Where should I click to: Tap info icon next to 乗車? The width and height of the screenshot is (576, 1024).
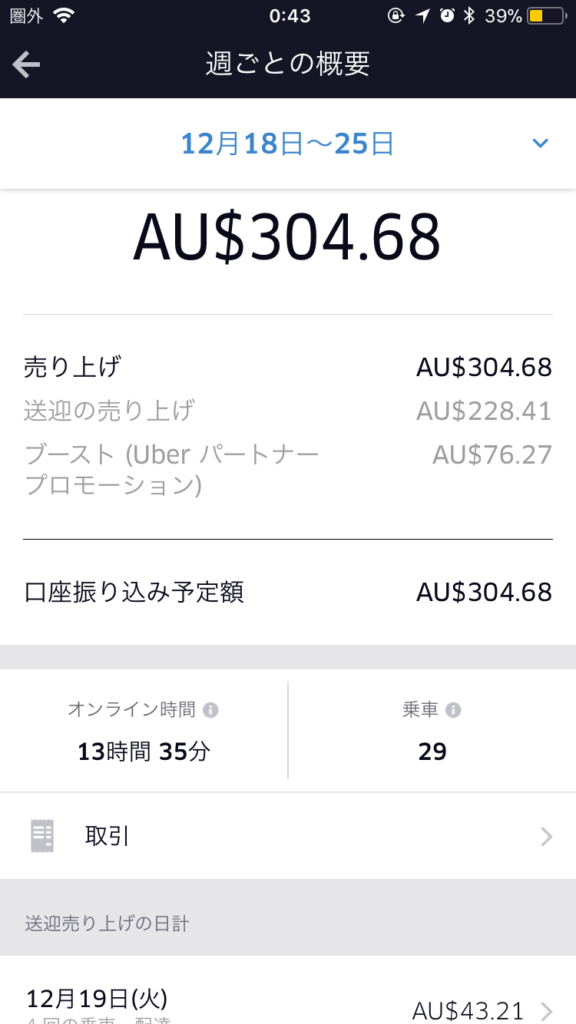pyautogui.click(x=453, y=711)
